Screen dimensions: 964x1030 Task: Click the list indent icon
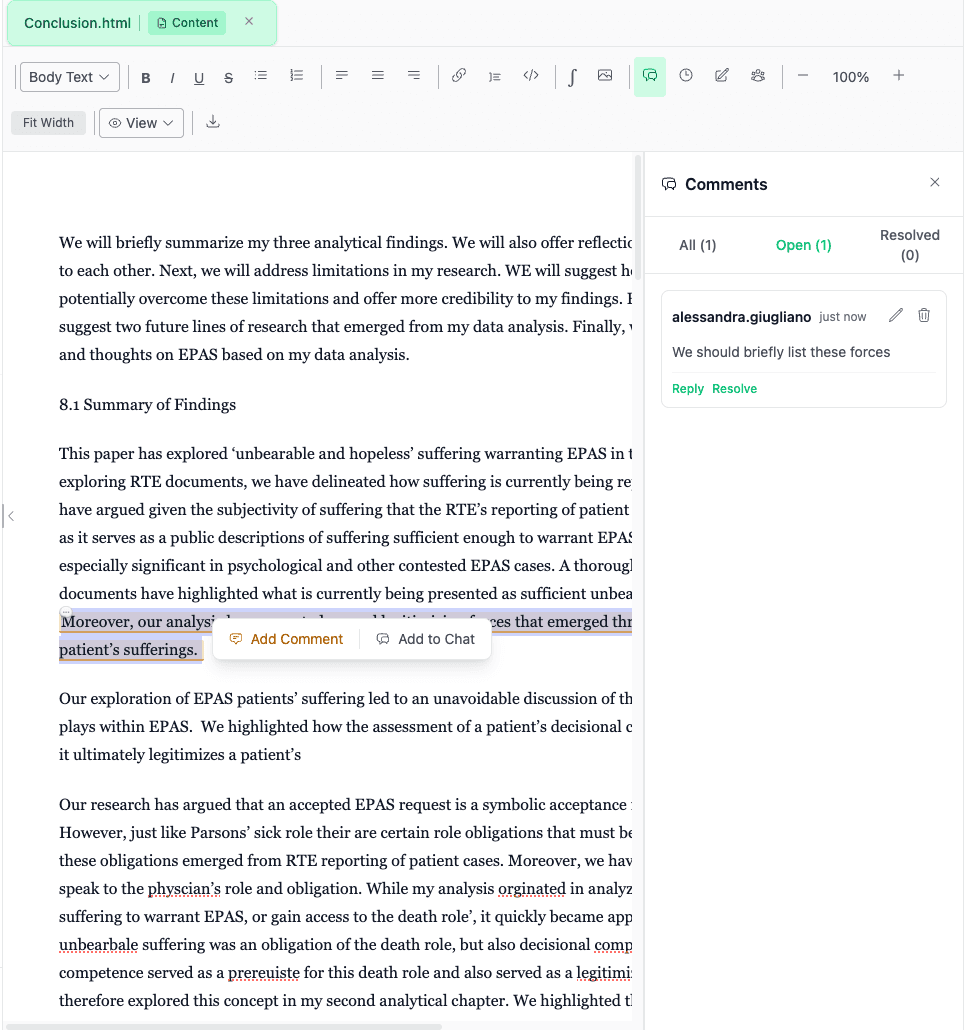tap(495, 77)
